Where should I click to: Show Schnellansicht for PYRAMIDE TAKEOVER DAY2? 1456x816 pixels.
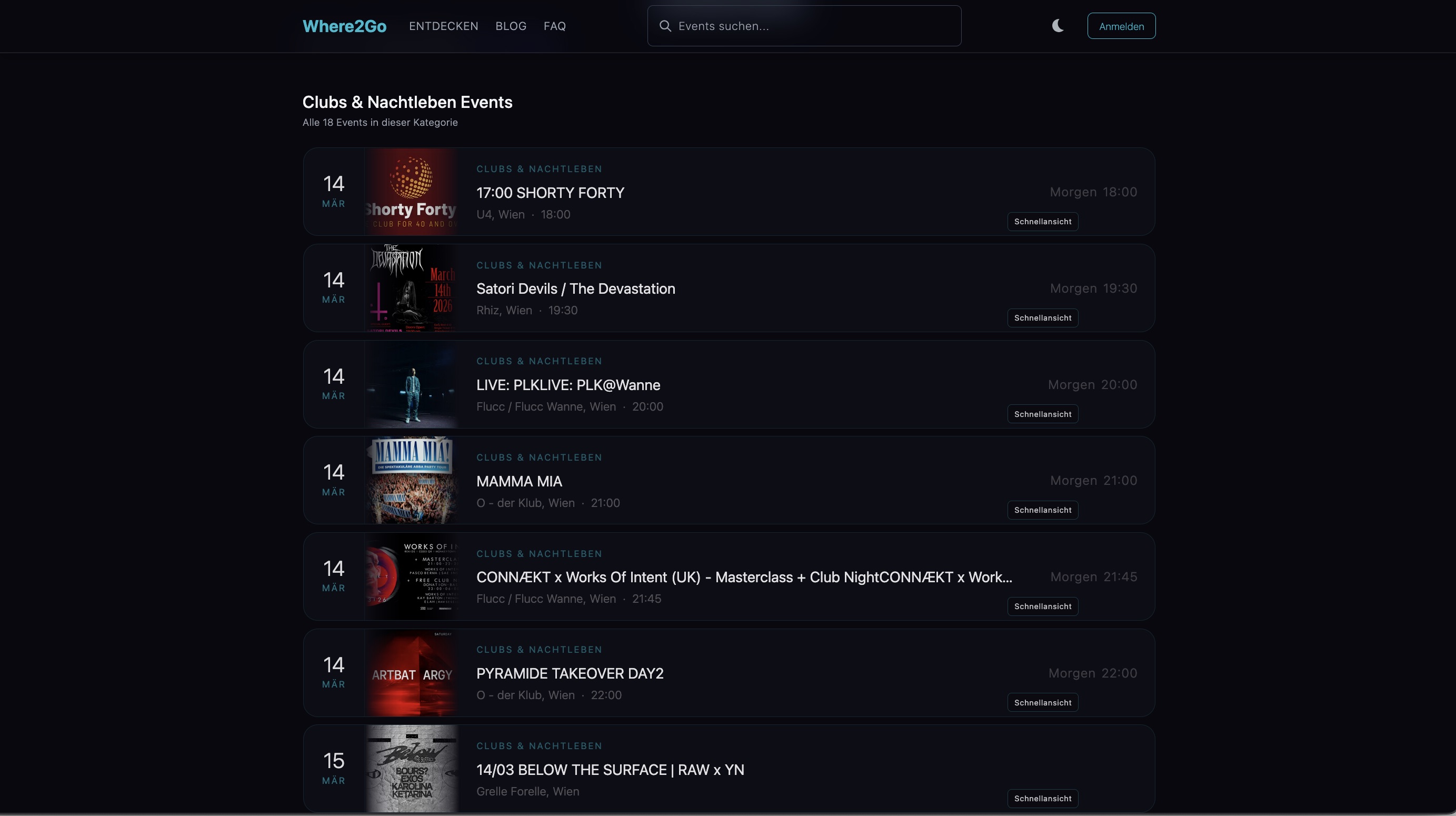[x=1042, y=702]
